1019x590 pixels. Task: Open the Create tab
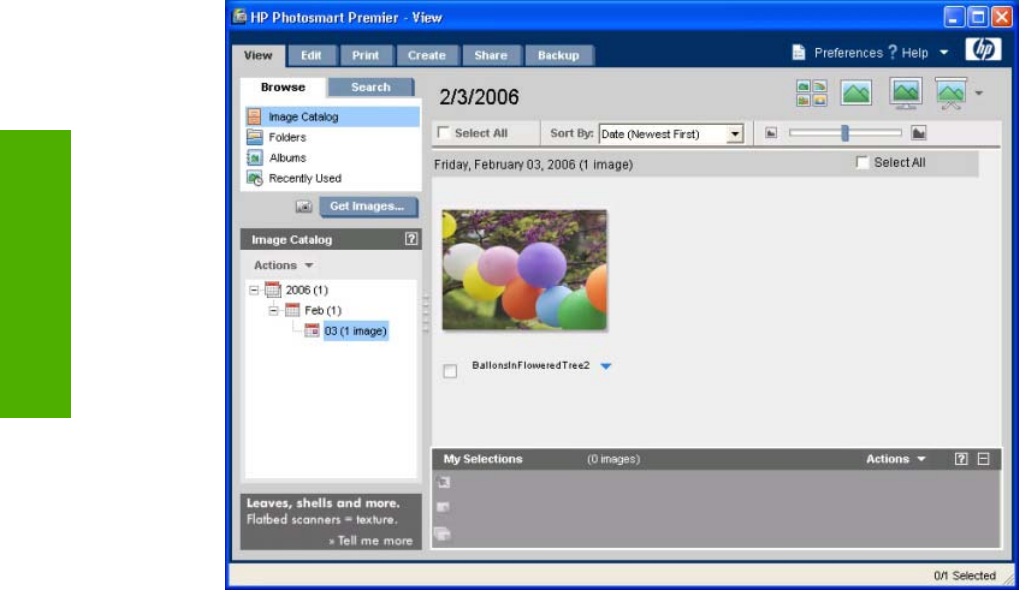point(426,55)
